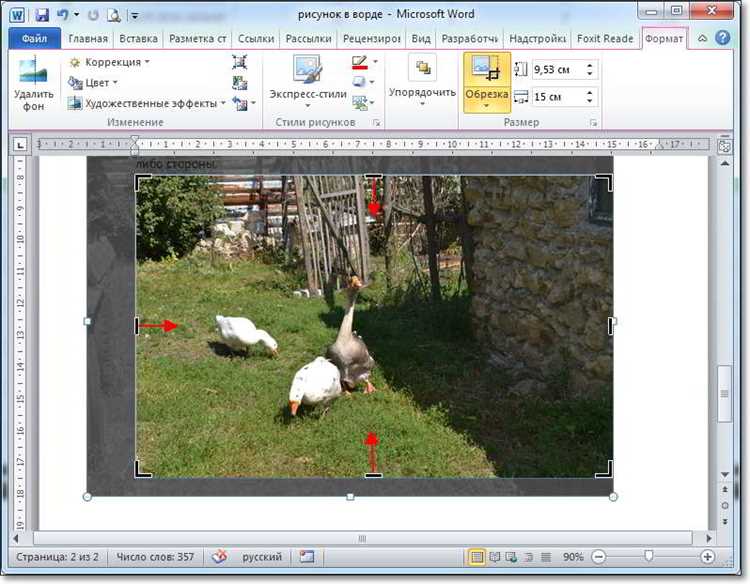Image resolution: width=750 pixels, height=584 pixels.
Task: Switch to the Вид tab
Action: 421,39
